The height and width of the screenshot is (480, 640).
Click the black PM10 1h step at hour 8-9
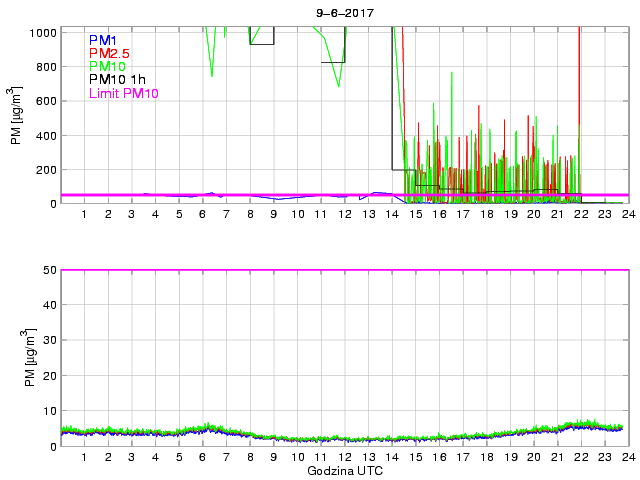tap(262, 44)
